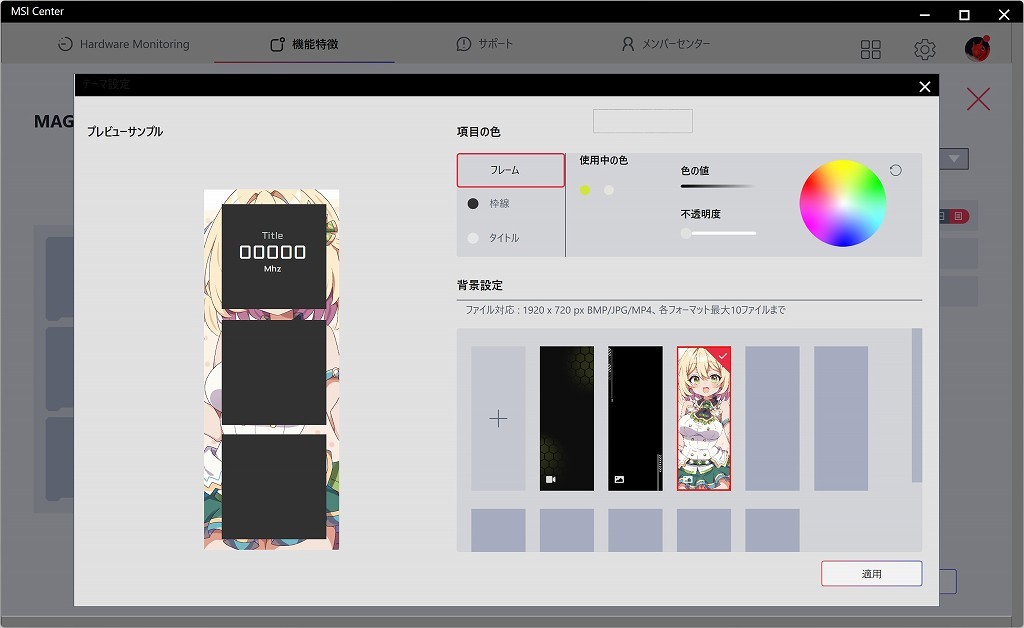Close the theme settings dialog
The width and height of the screenshot is (1024, 628).
925,87
